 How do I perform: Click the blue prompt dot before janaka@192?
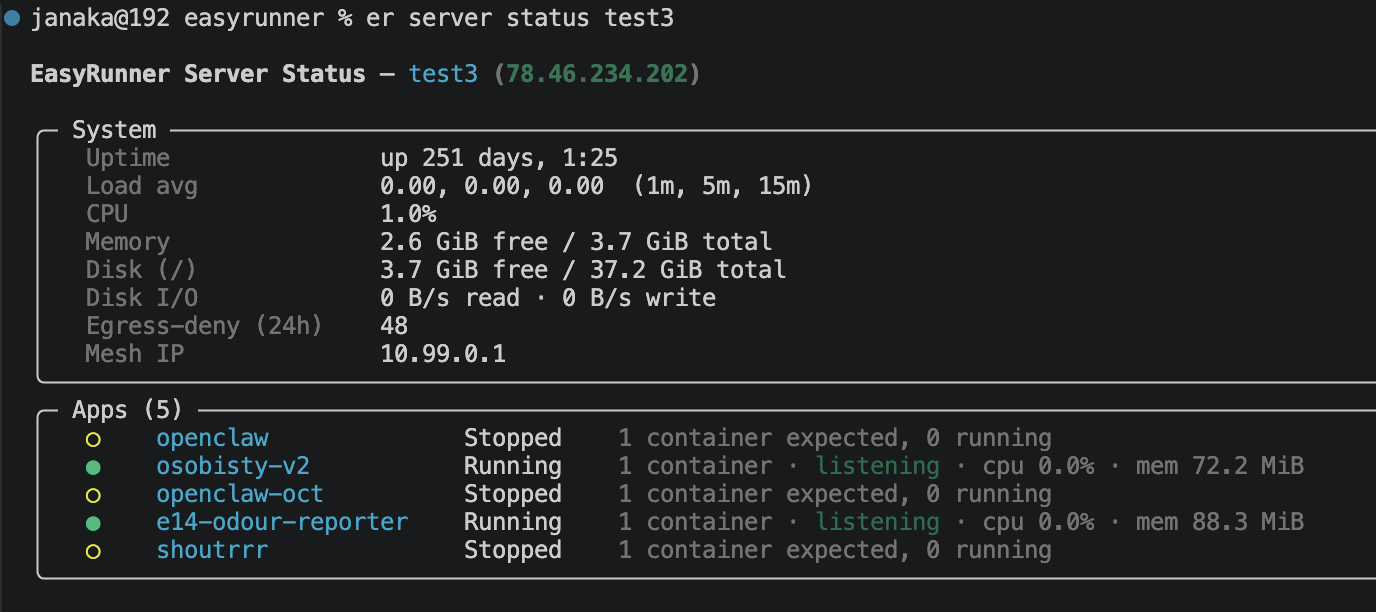[x=11, y=19]
